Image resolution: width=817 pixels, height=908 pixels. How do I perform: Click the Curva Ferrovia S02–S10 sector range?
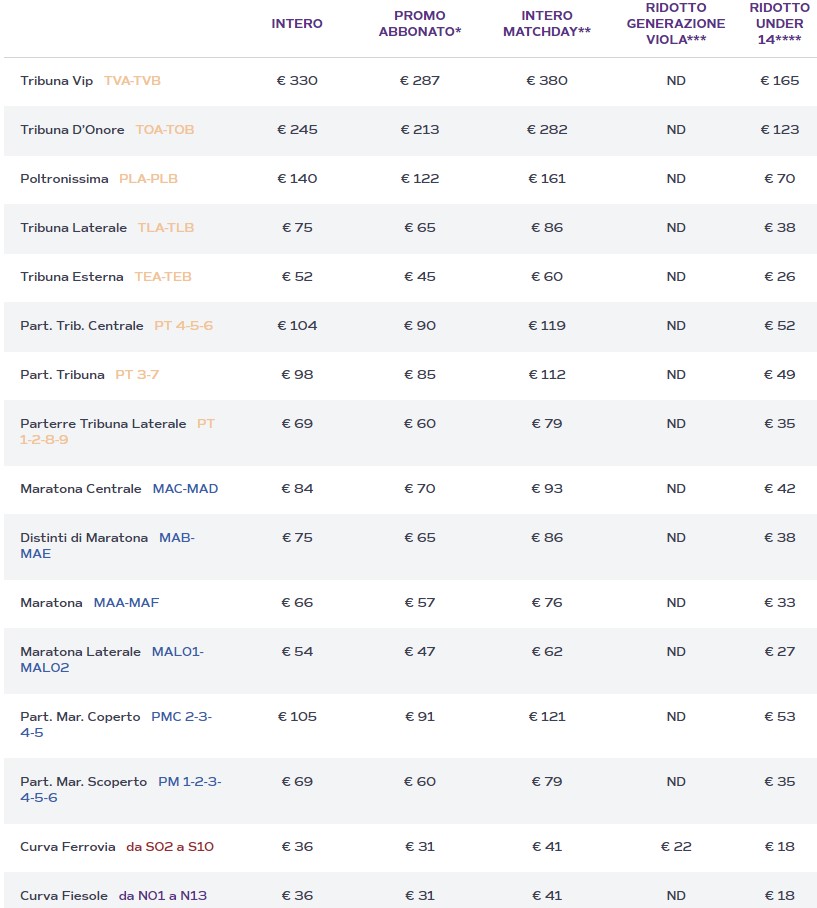[170, 847]
